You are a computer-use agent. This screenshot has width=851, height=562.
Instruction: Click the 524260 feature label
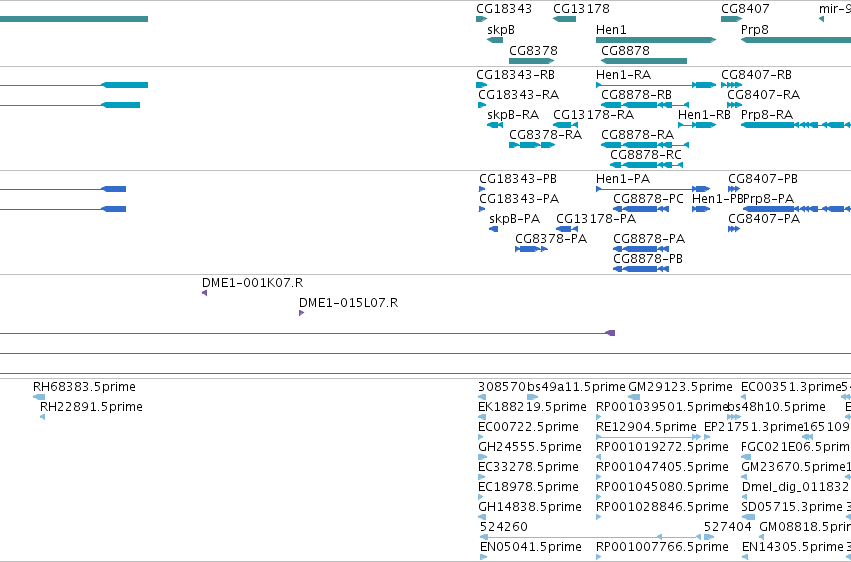504,527
